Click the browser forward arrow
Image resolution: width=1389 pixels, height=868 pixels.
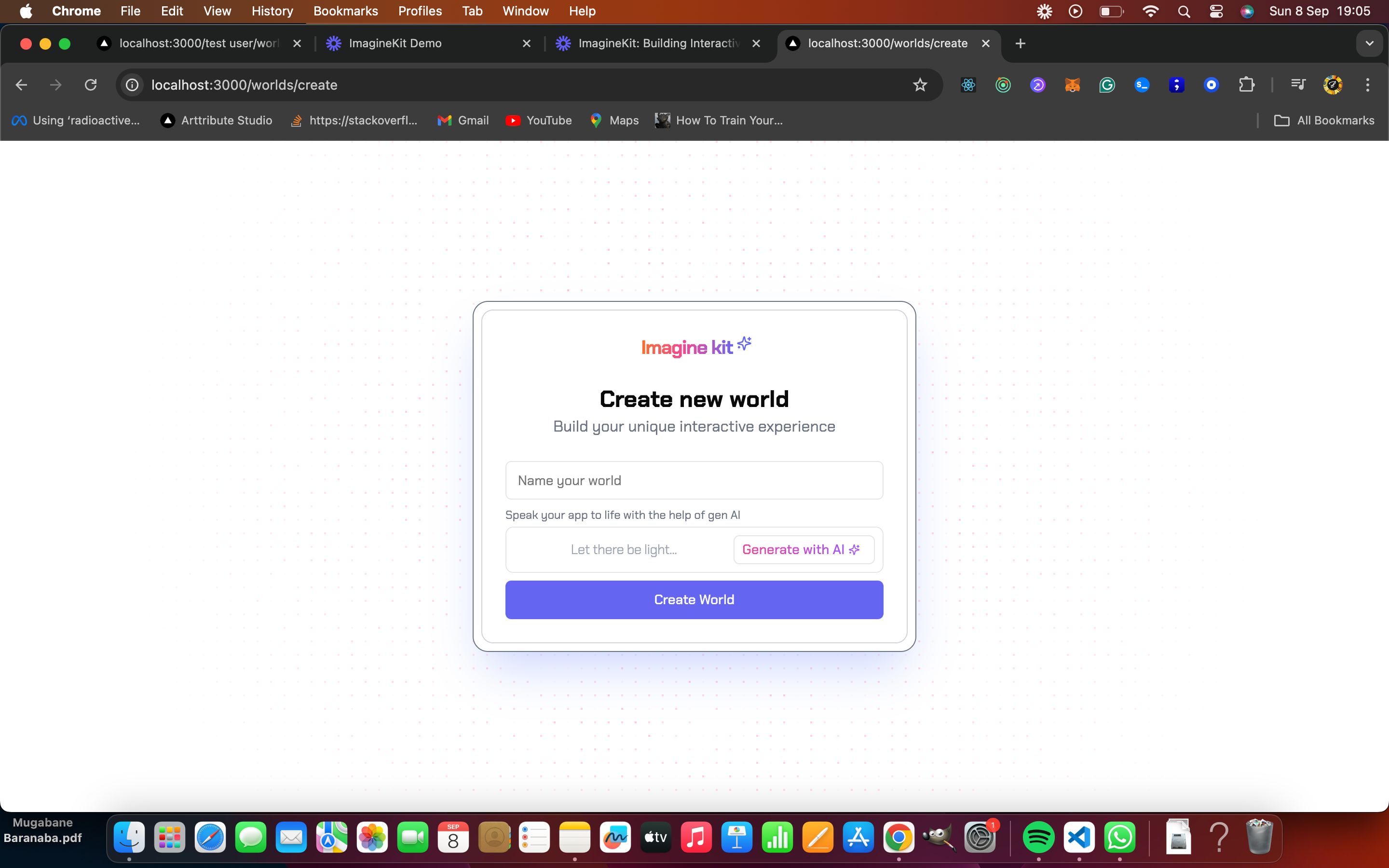pyautogui.click(x=55, y=85)
